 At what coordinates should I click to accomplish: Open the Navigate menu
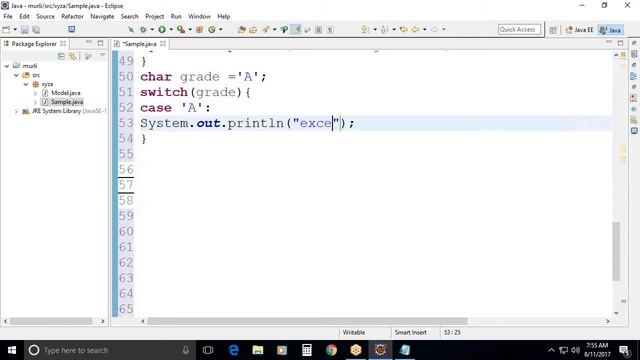coord(102,16)
